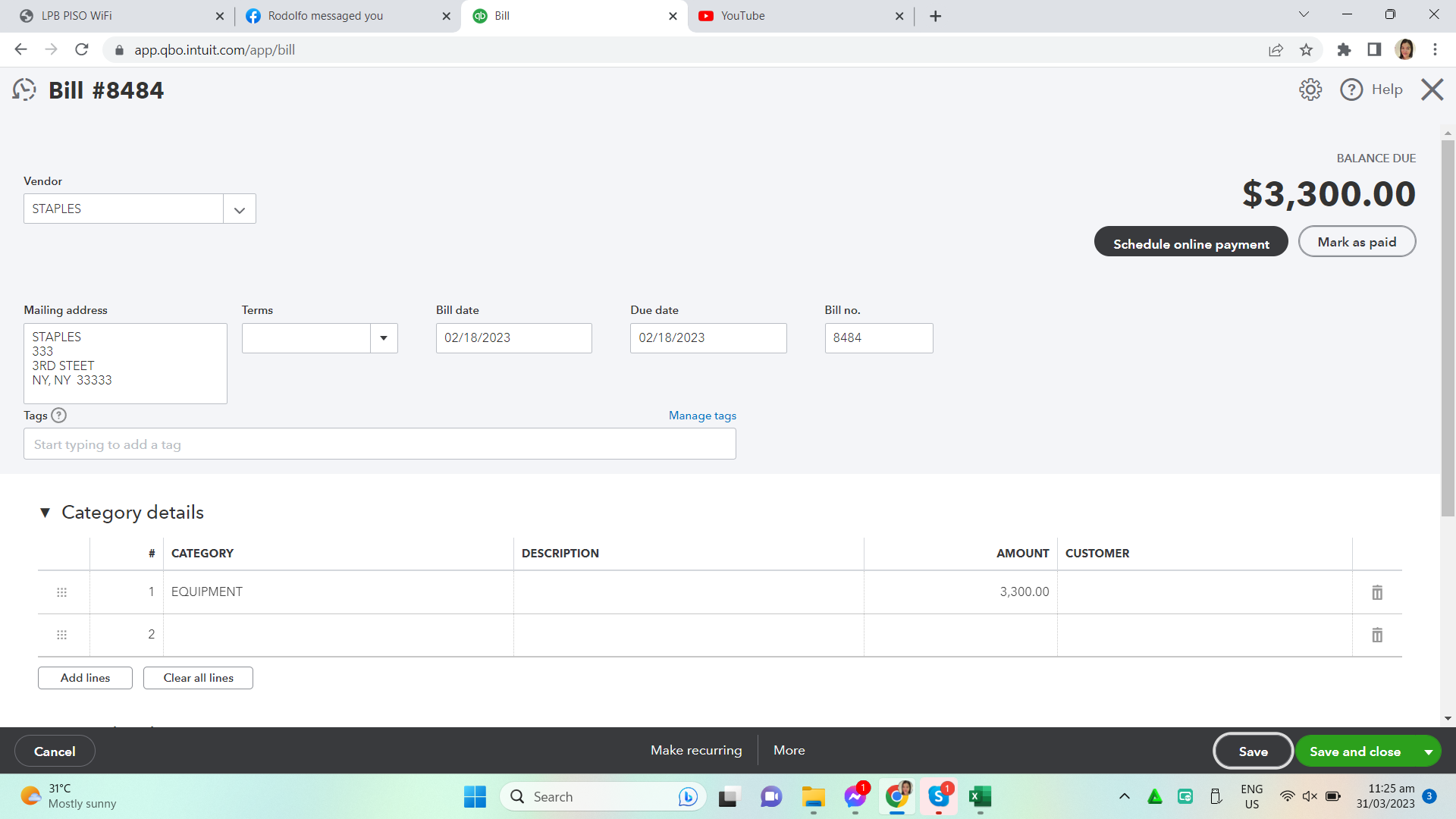Collapse the Category details section
1456x819 pixels.
click(x=45, y=513)
